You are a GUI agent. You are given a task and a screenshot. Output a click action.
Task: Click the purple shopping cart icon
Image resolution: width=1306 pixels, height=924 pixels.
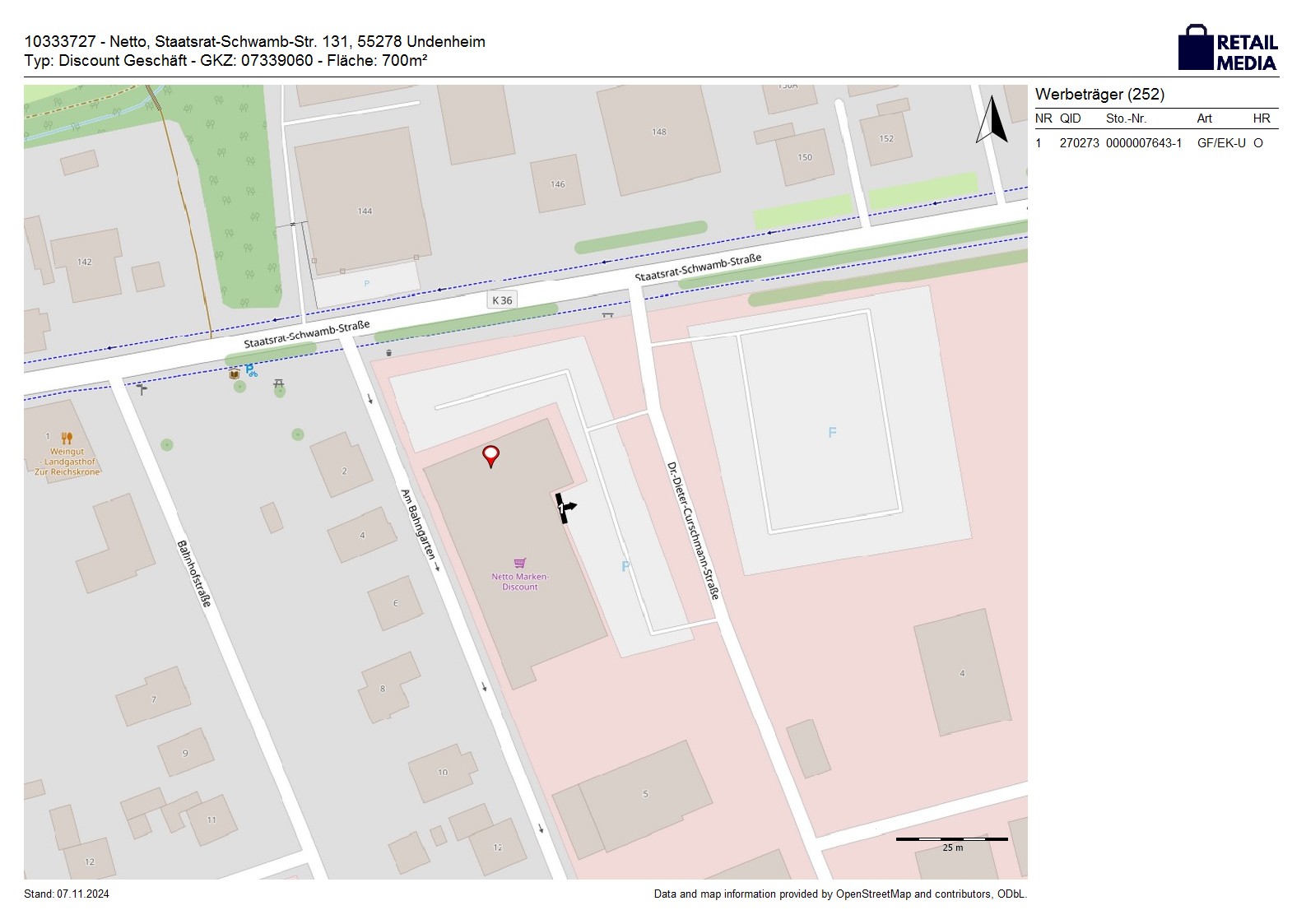520,564
